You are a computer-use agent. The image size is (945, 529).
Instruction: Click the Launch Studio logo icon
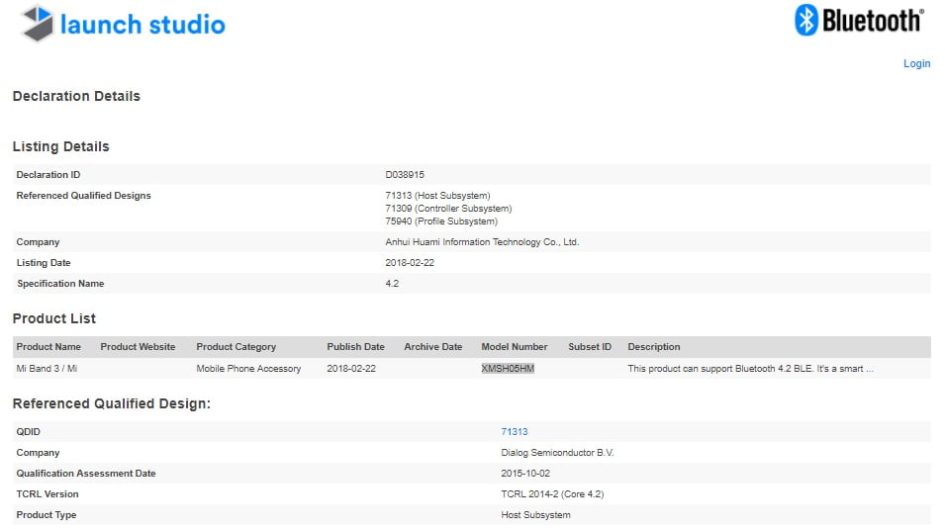37,23
